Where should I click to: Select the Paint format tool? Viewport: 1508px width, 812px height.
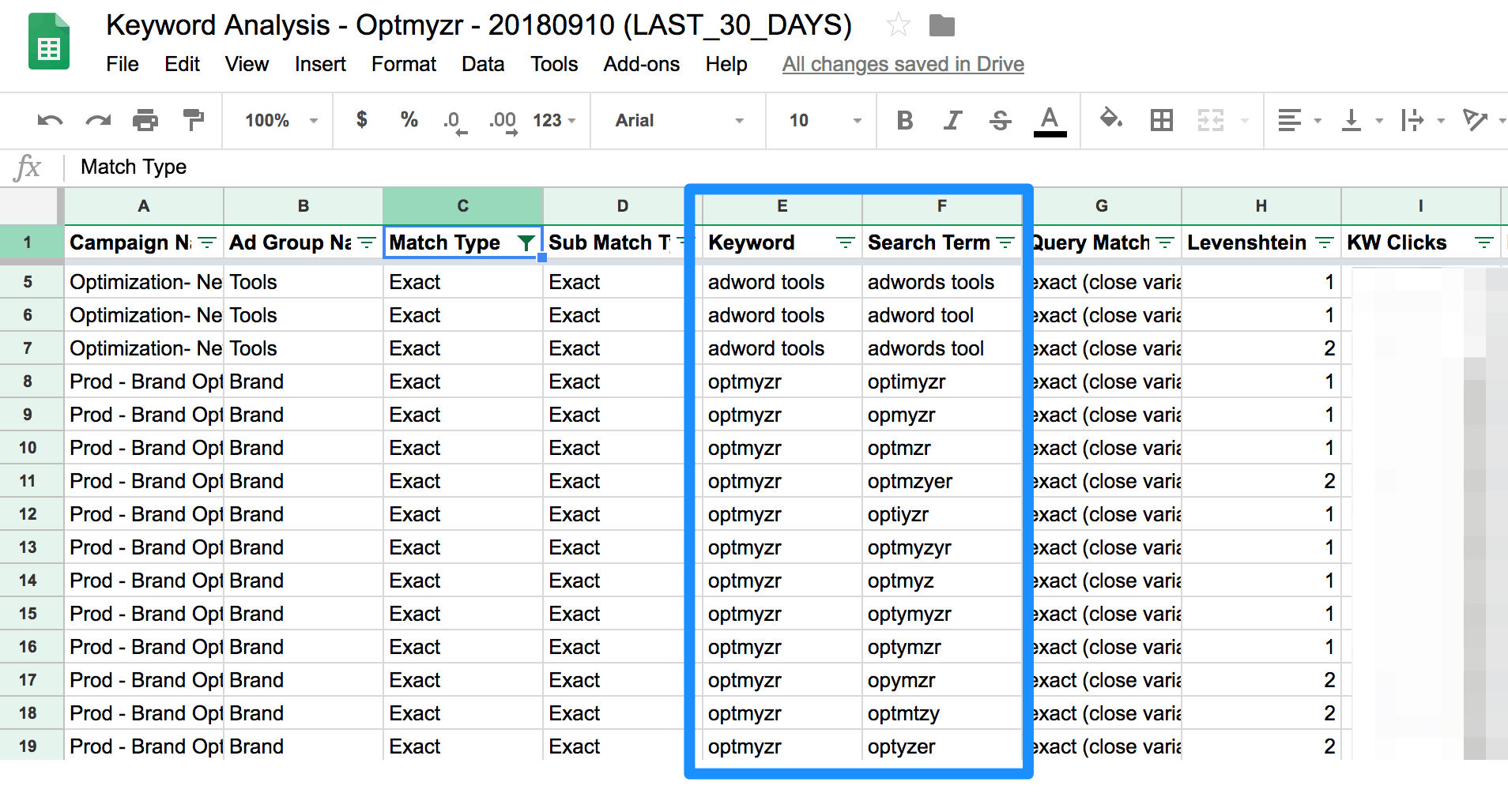click(x=193, y=120)
